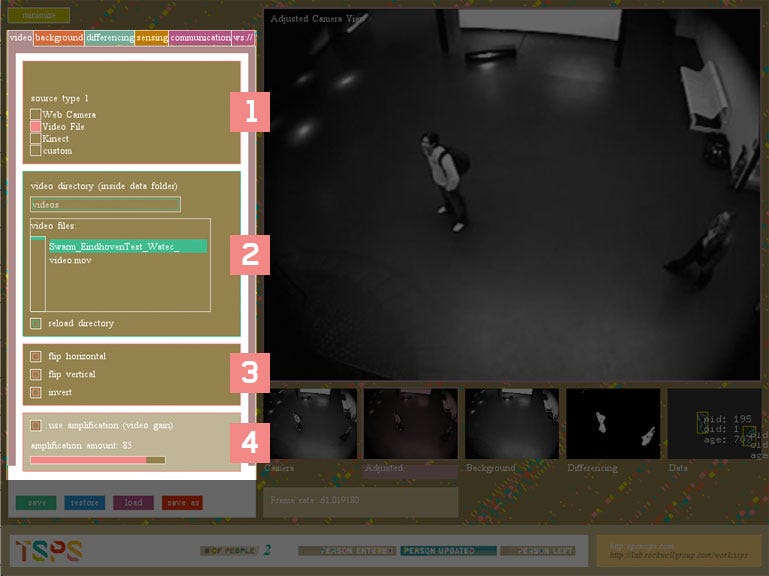Select the custom source checkbox
Viewport: 769px width, 576px height.
click(35, 151)
